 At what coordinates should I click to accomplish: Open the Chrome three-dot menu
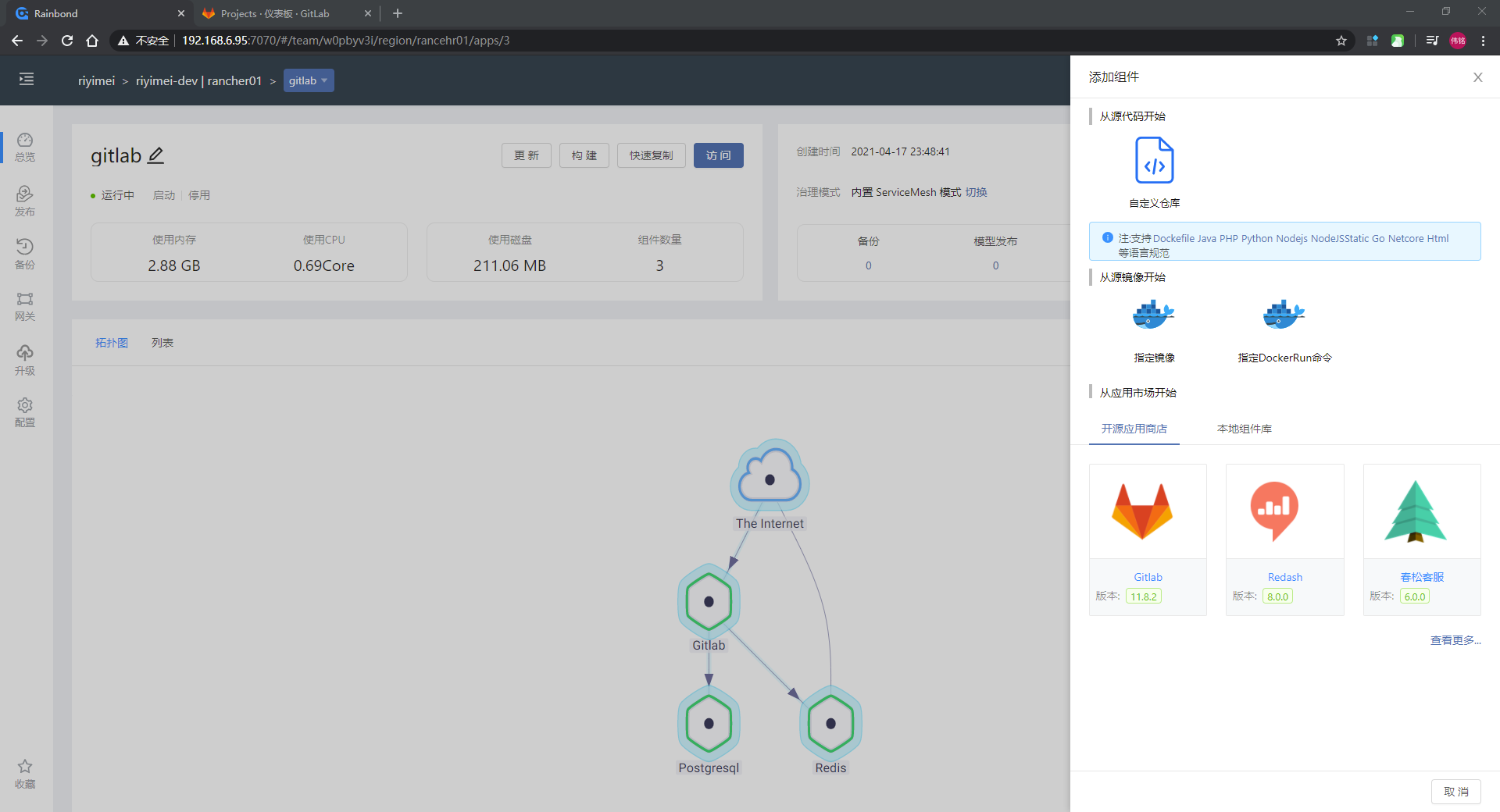click(x=1483, y=41)
